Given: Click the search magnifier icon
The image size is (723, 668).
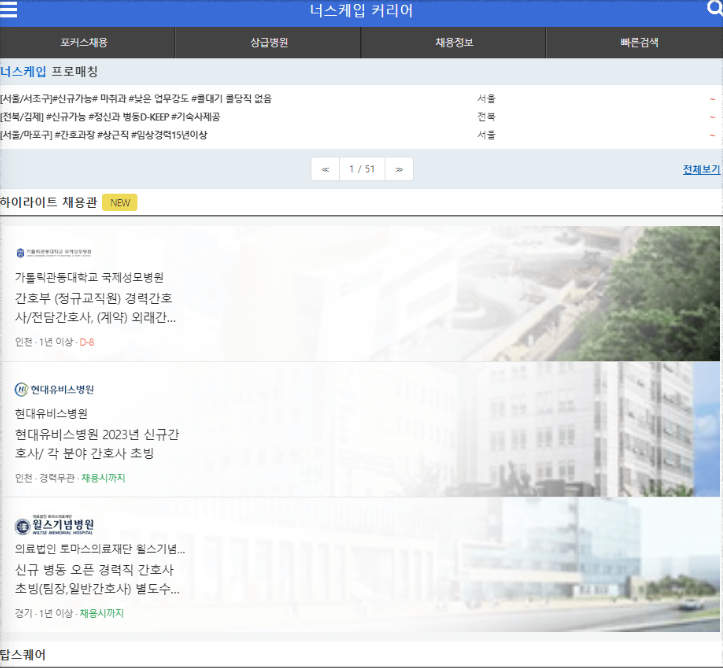Looking at the screenshot, I should point(715,8).
